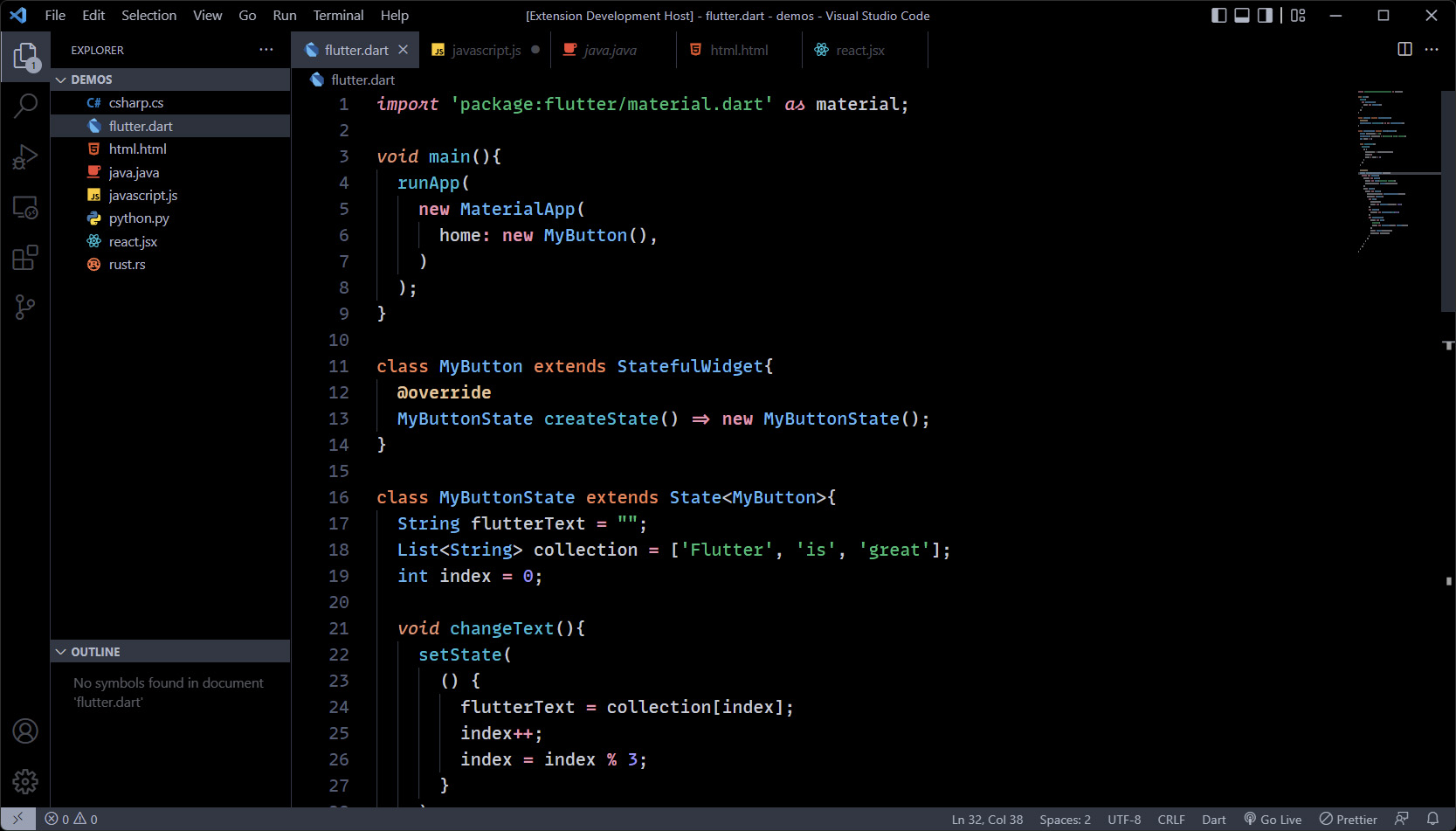
Task: Change indentation via Spaces: 2
Action: pyautogui.click(x=1065, y=819)
